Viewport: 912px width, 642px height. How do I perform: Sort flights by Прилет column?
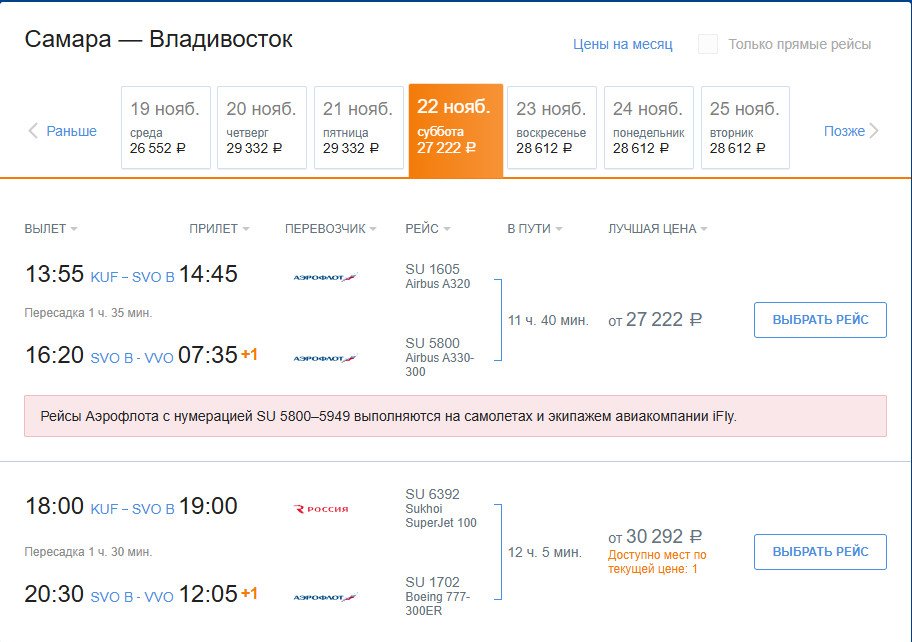[218, 229]
